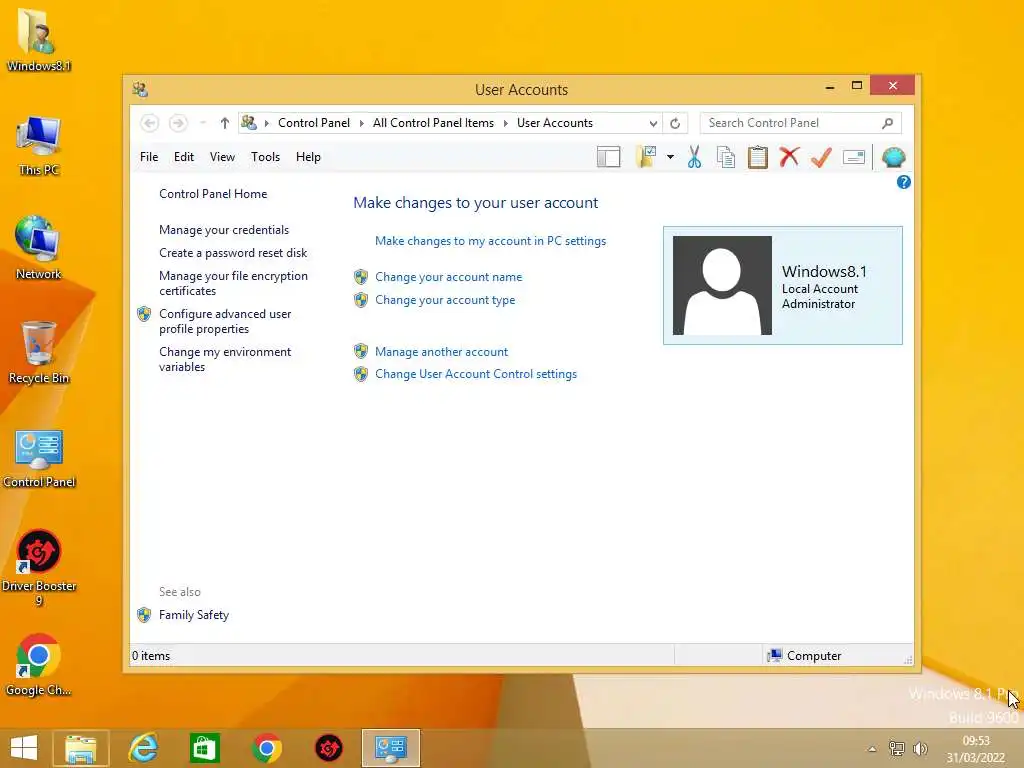Open the File menu
Screen dimensions: 1024x768
click(x=149, y=157)
